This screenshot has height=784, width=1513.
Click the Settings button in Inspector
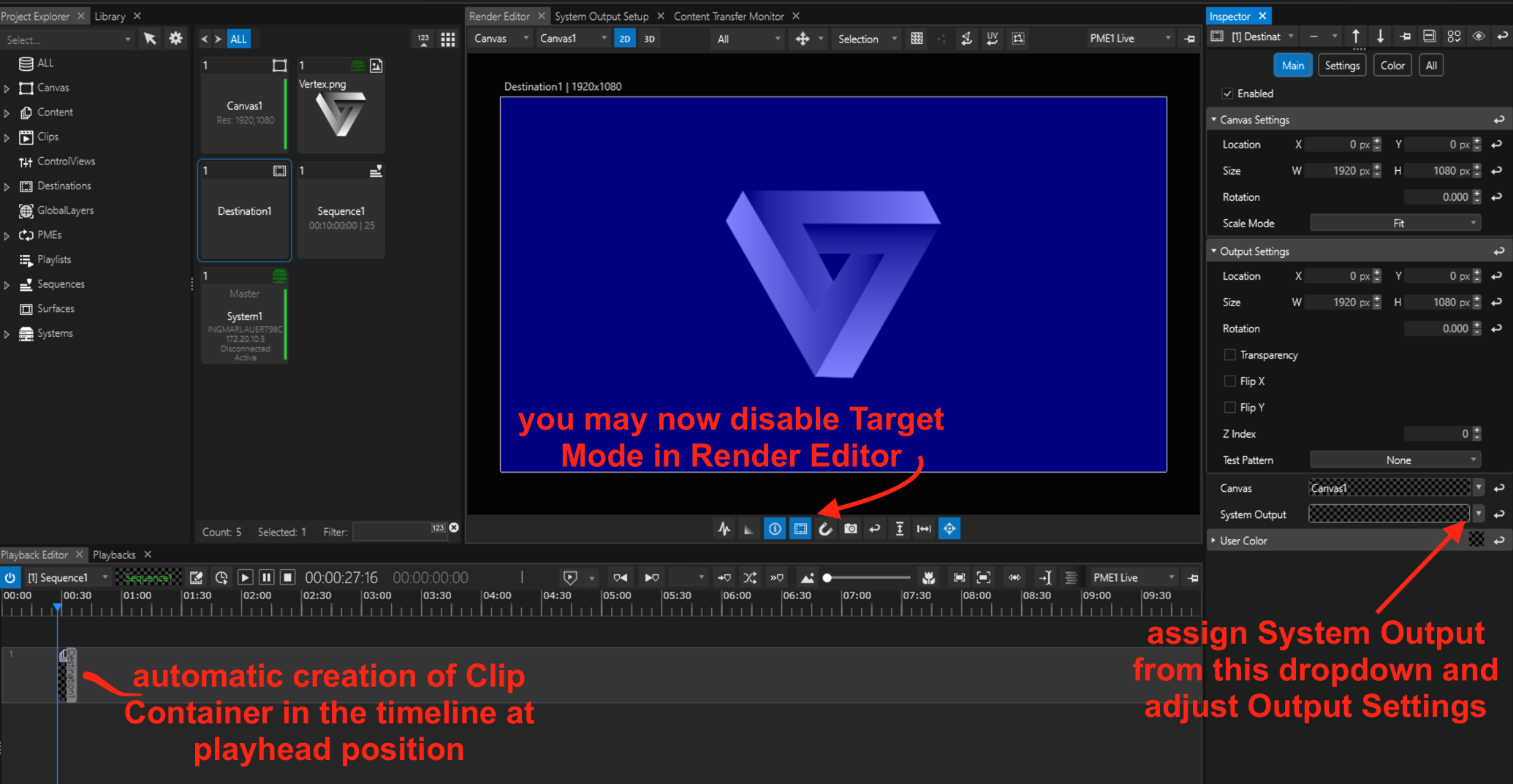[x=1342, y=66]
